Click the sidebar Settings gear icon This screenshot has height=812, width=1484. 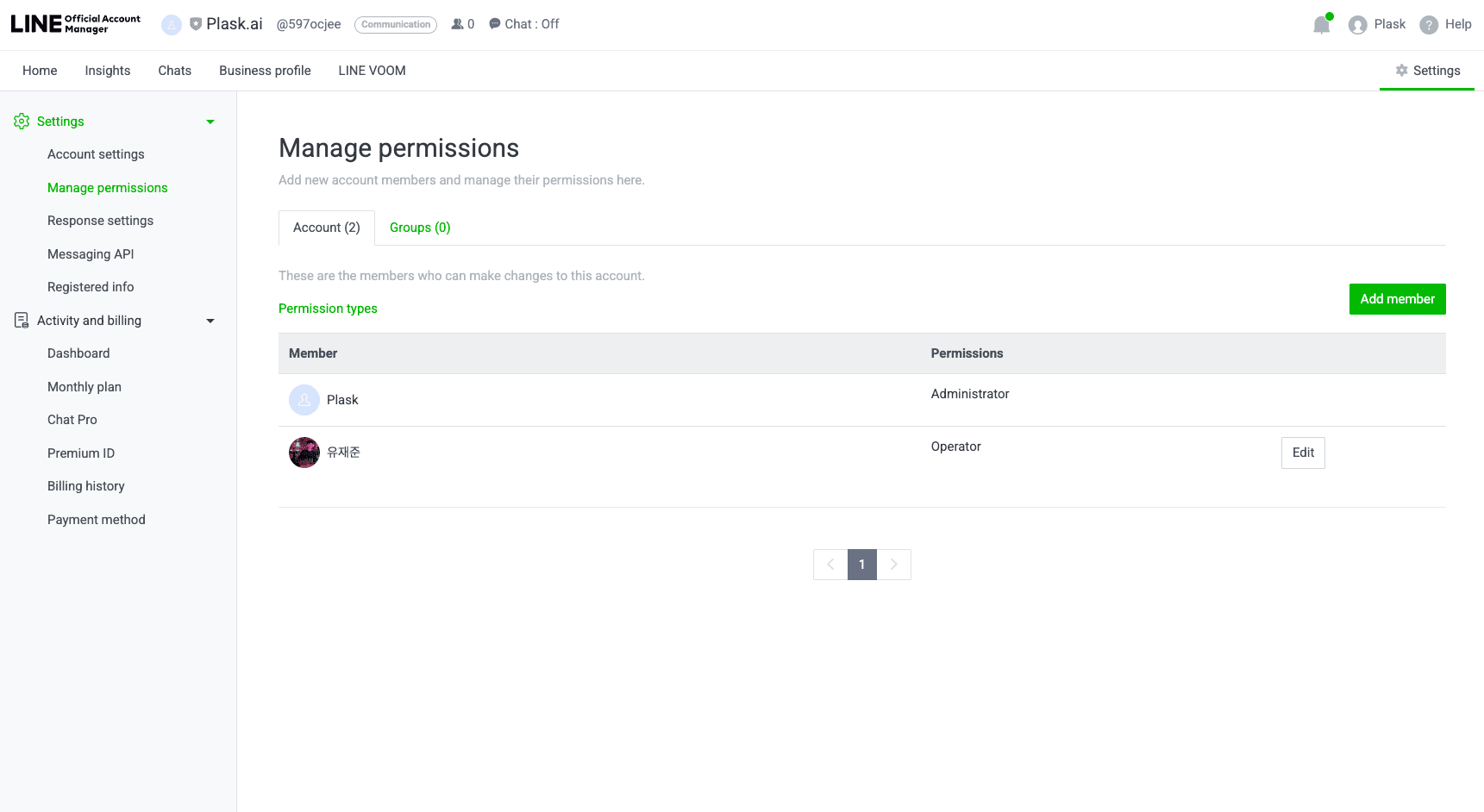coord(22,122)
